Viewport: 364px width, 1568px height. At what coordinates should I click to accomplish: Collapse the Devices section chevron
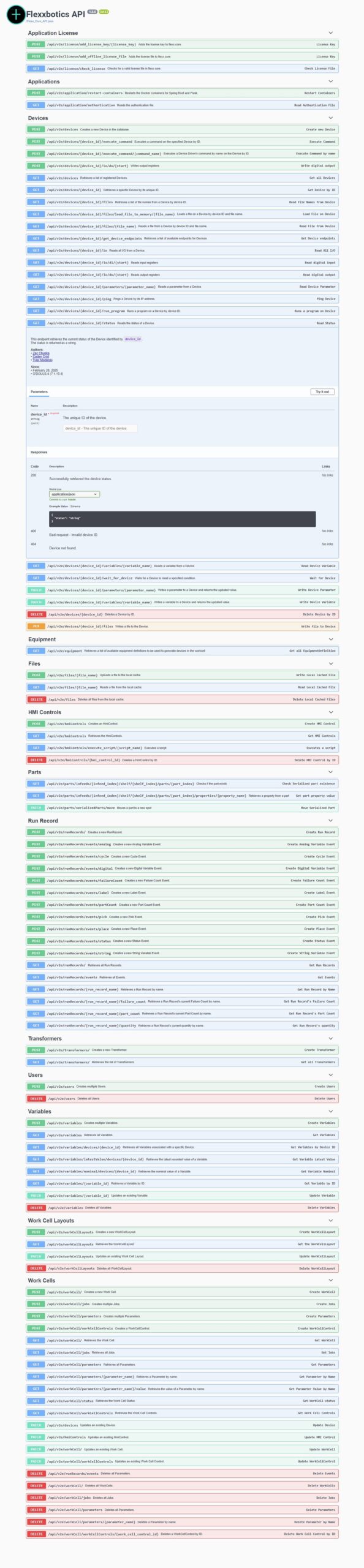coord(331,118)
